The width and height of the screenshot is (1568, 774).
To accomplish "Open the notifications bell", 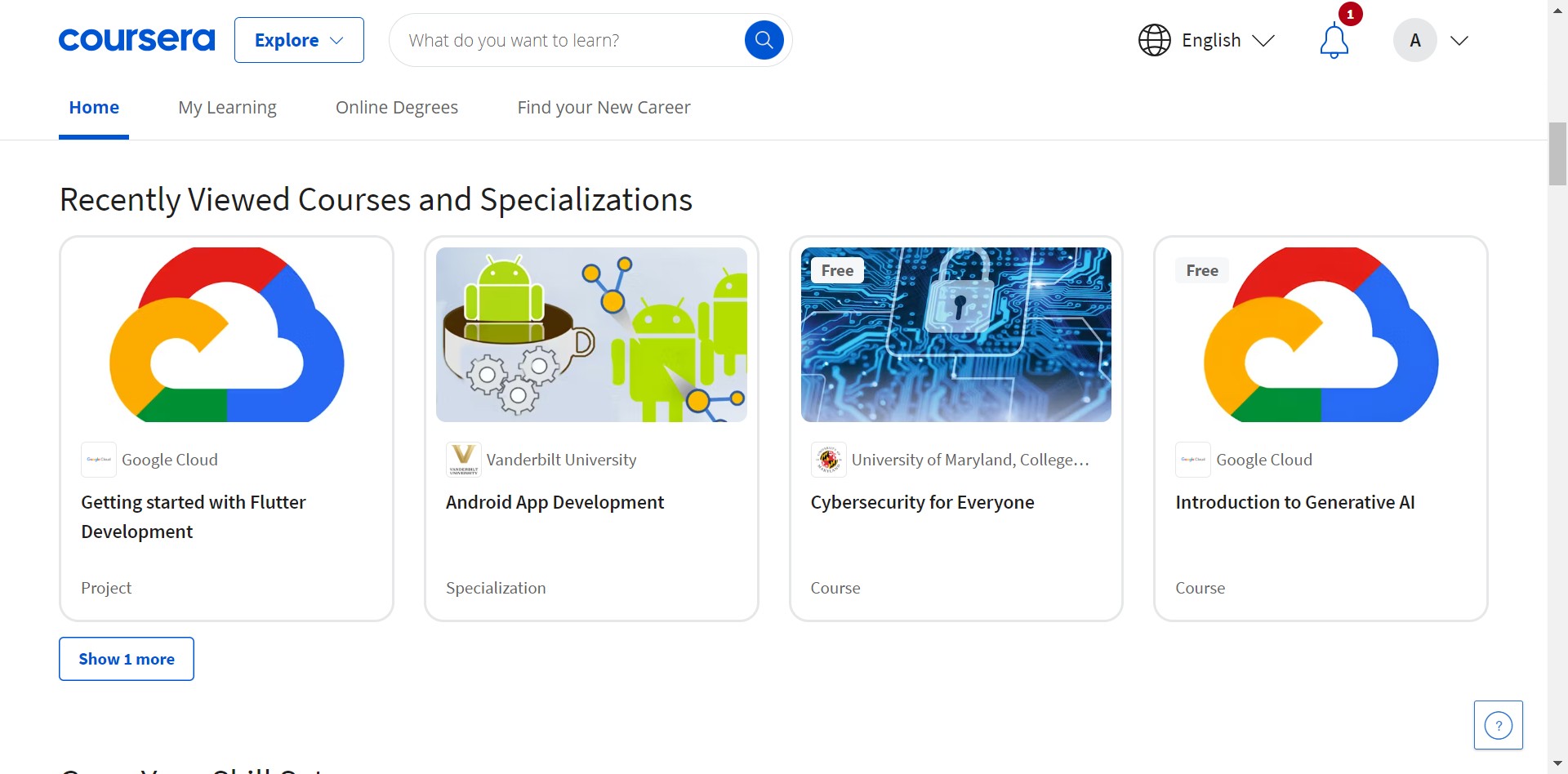I will pos(1334,41).
